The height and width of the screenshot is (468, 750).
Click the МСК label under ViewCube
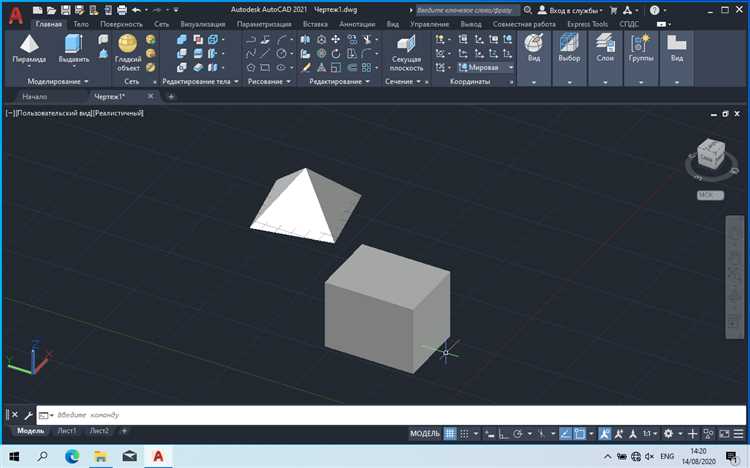pos(710,195)
